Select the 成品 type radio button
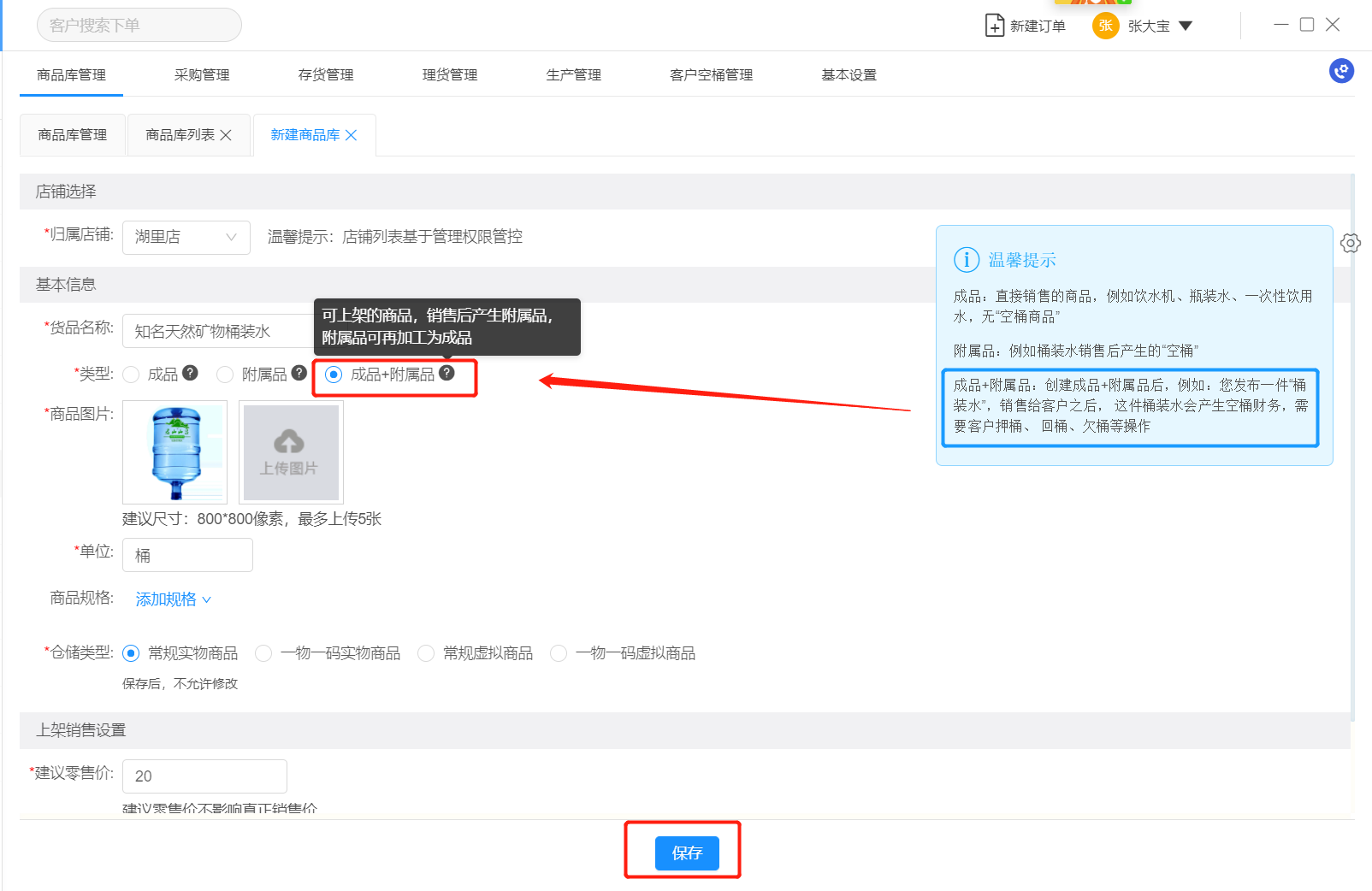 (x=131, y=375)
